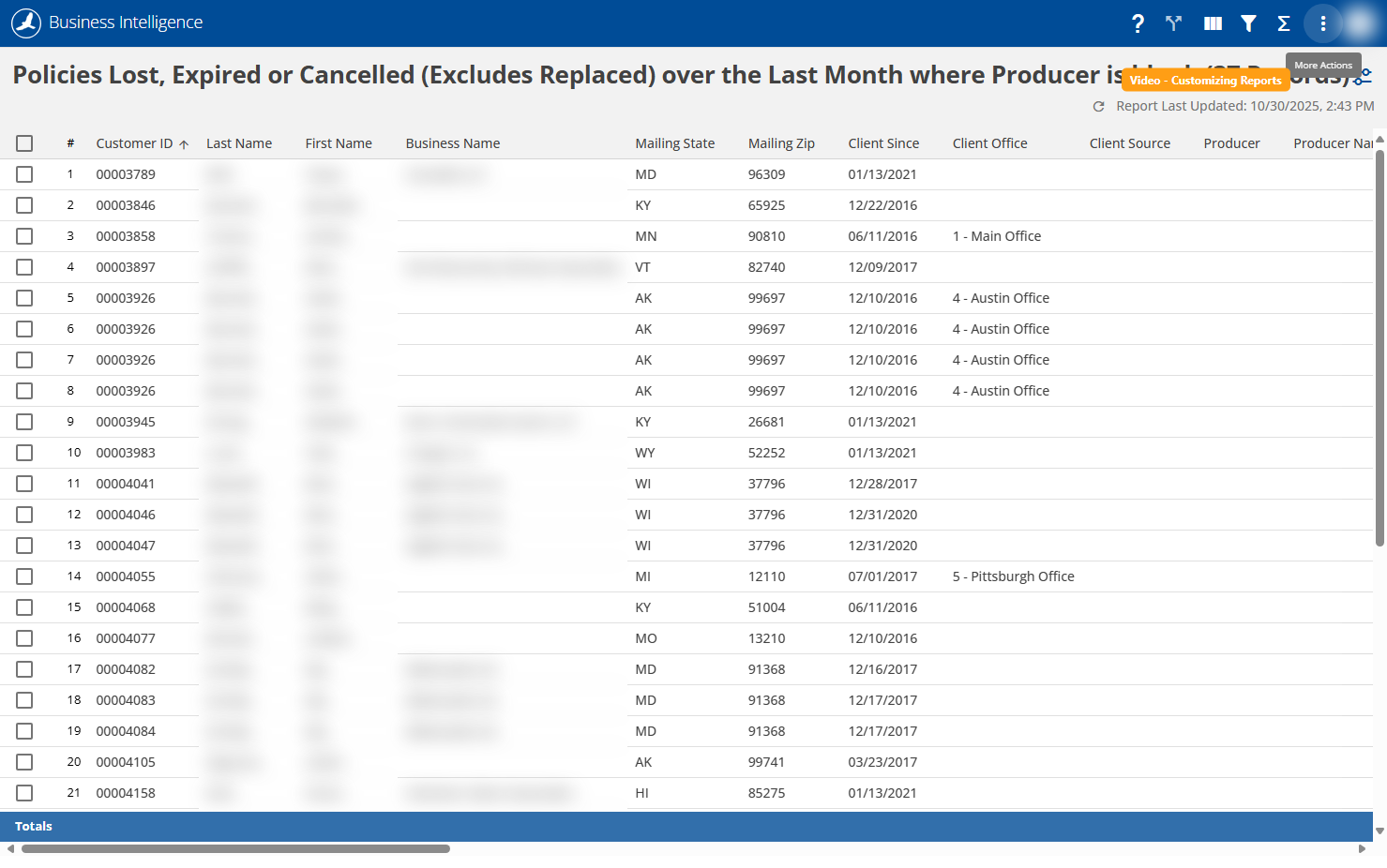Sort by the Last Name column header
The image size is (1387, 868).
(x=239, y=143)
